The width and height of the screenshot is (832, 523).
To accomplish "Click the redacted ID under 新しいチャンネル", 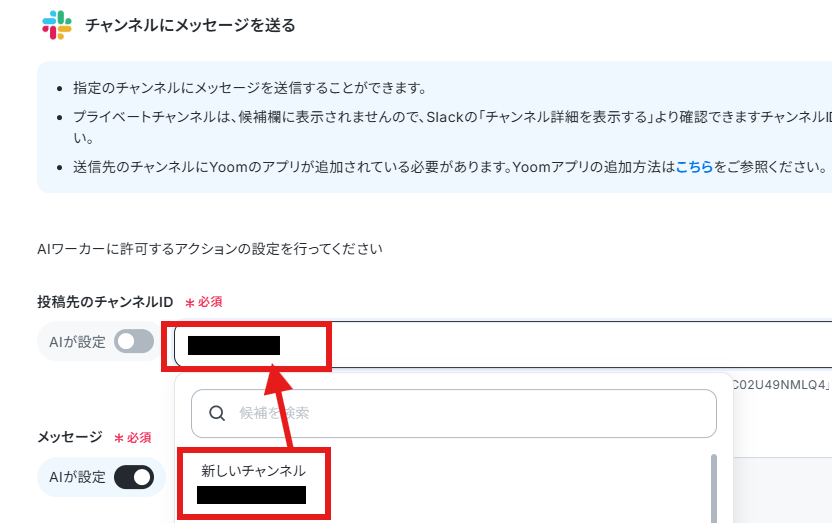I will pyautogui.click(x=252, y=495).
